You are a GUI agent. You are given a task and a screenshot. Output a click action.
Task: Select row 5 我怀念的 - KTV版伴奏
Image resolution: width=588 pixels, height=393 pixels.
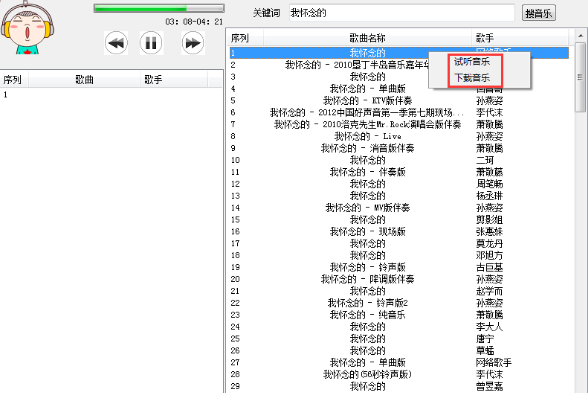pos(399,100)
